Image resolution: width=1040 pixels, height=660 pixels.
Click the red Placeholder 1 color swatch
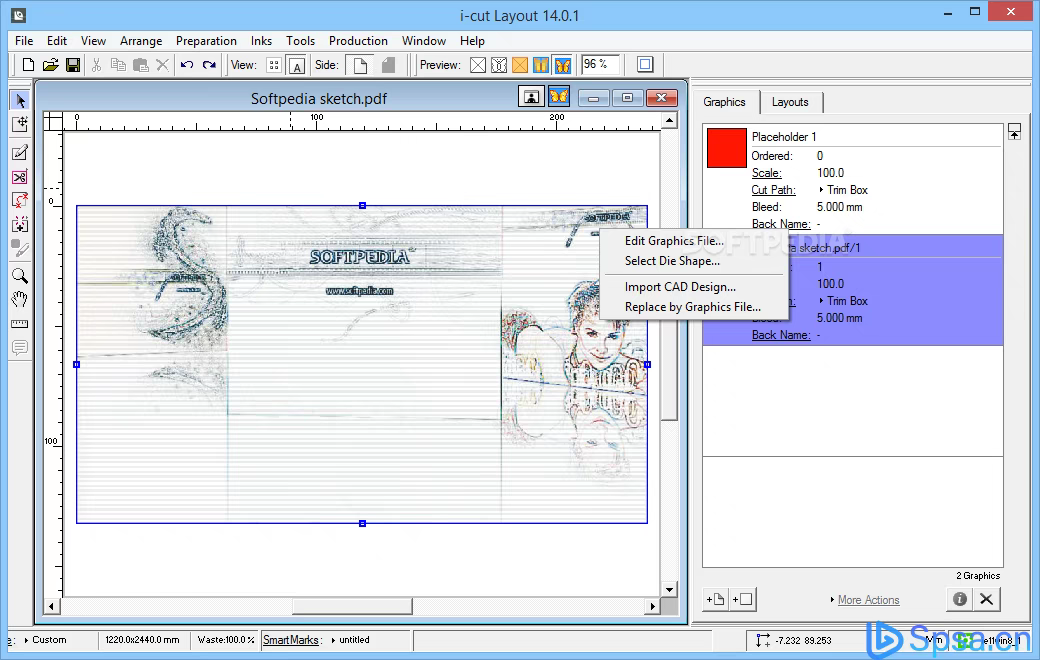pos(725,148)
